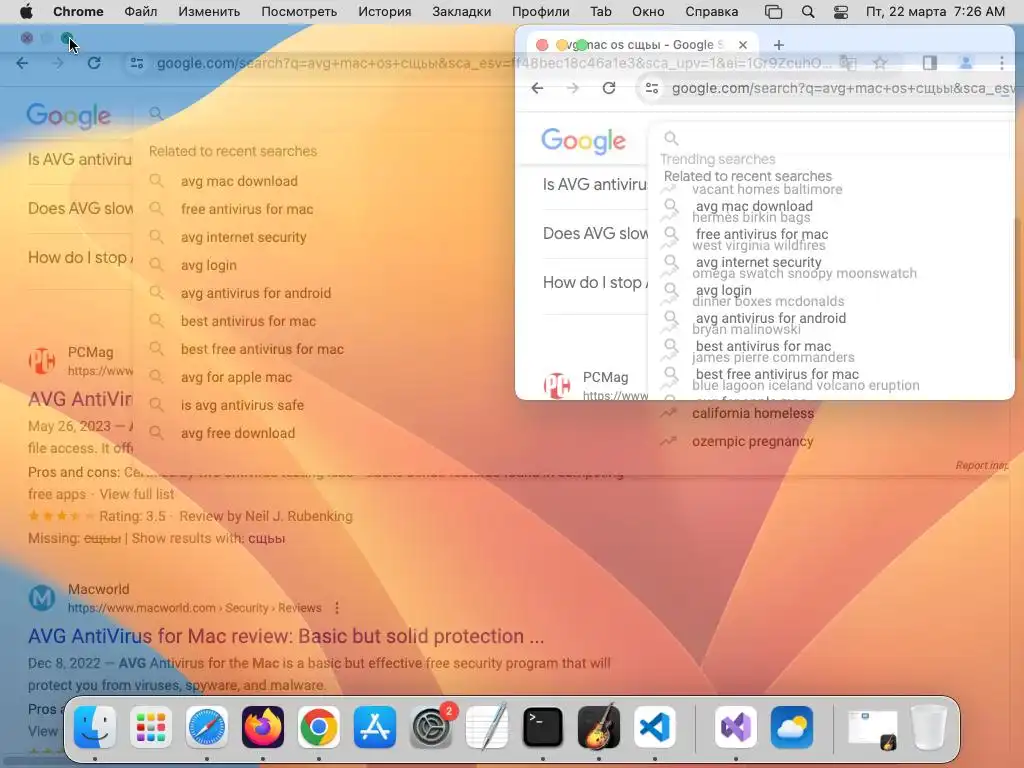This screenshot has width=1024, height=768.
Task: Launch Terminal from the Dock
Action: (543, 727)
